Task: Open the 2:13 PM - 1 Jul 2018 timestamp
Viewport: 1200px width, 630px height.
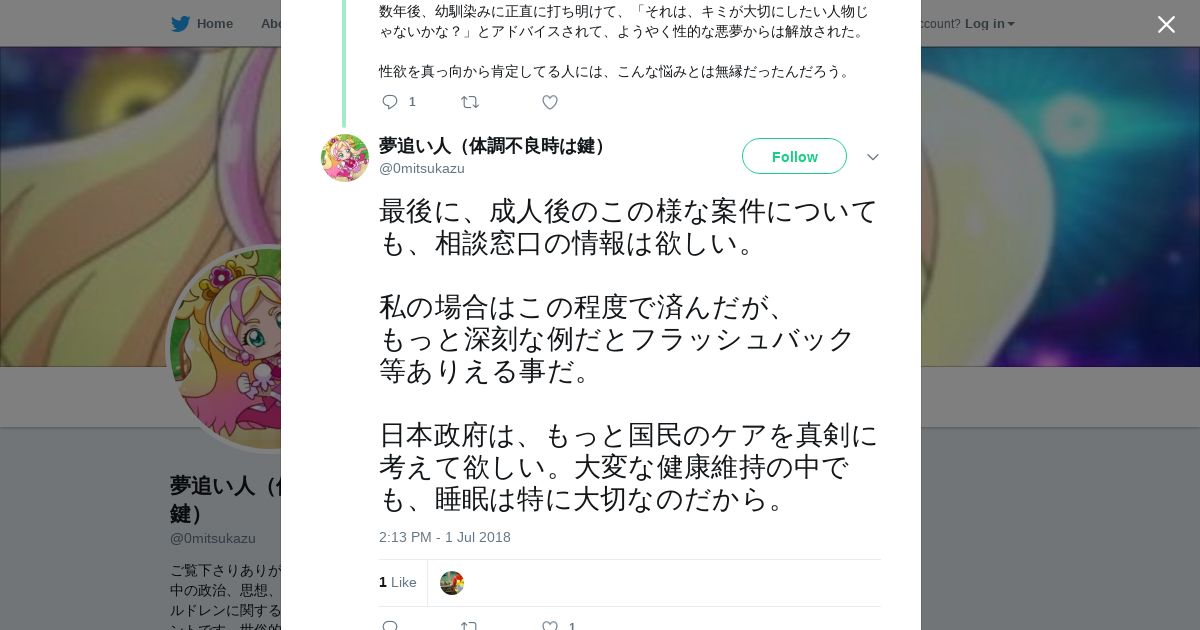Action: pos(445,537)
